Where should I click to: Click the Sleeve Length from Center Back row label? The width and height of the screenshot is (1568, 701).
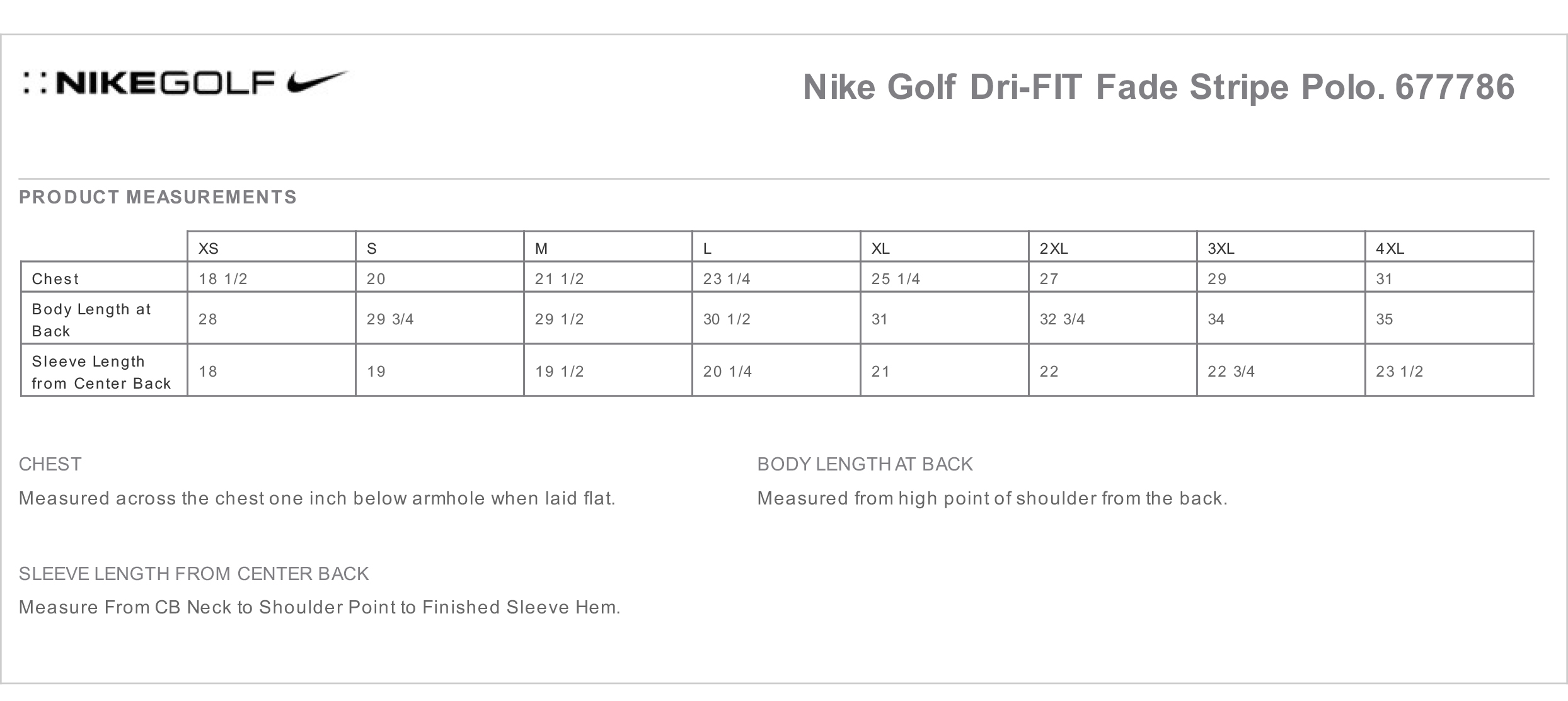(x=101, y=372)
